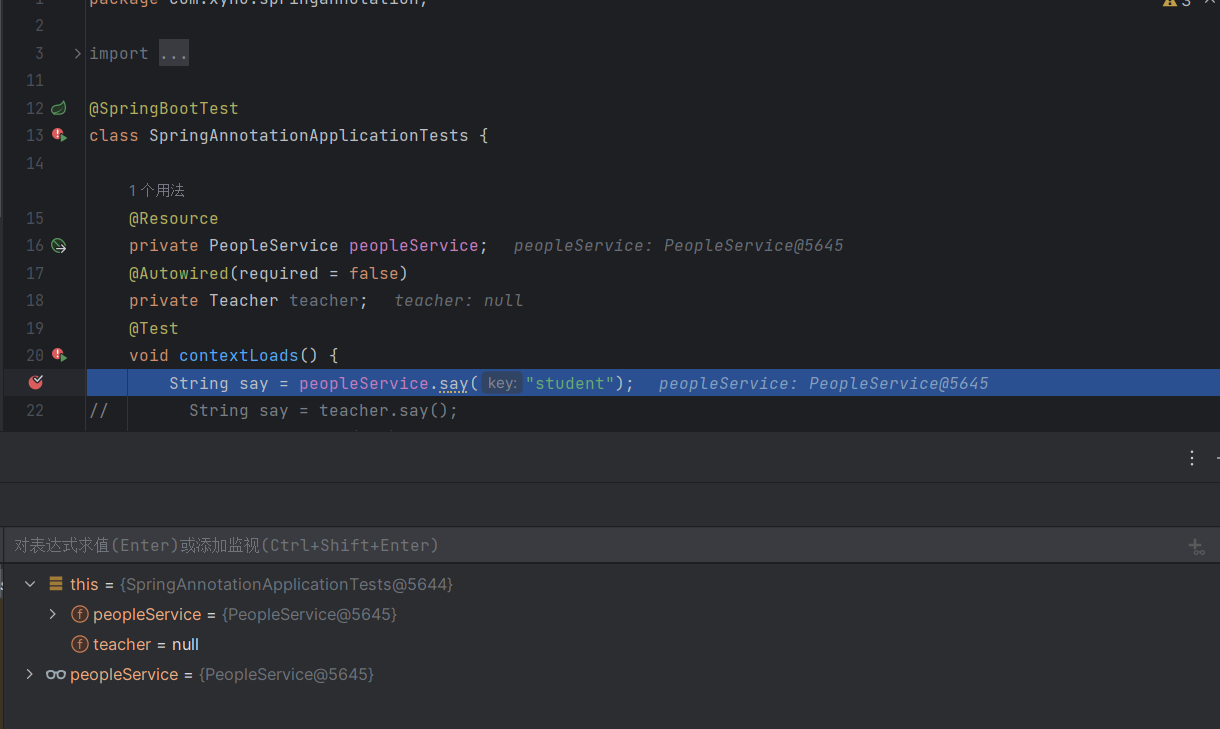The width and height of the screenshot is (1220, 729).
Task: Select the teacher = null variable row
Action: coord(146,645)
